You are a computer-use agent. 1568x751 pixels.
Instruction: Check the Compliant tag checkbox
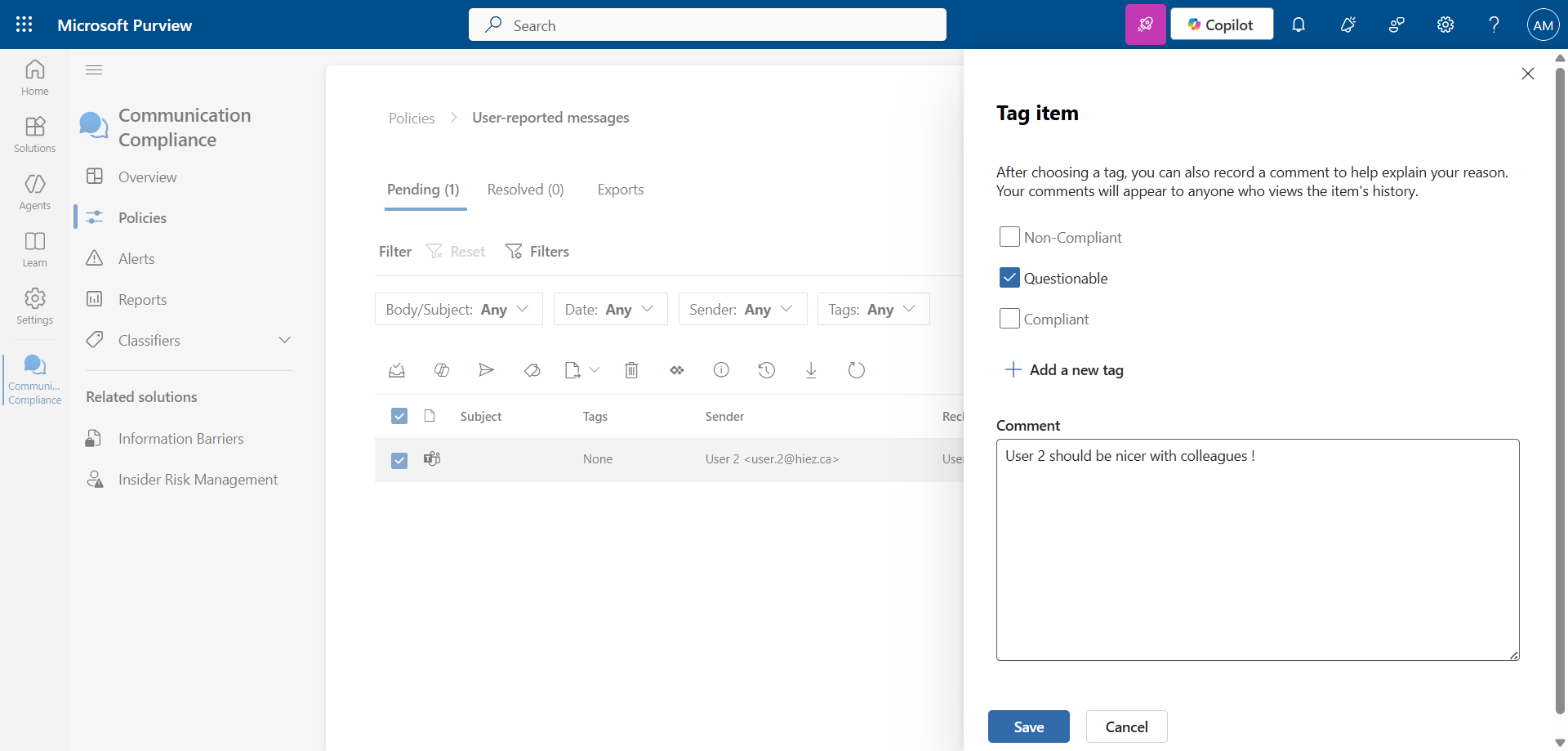tap(1009, 319)
